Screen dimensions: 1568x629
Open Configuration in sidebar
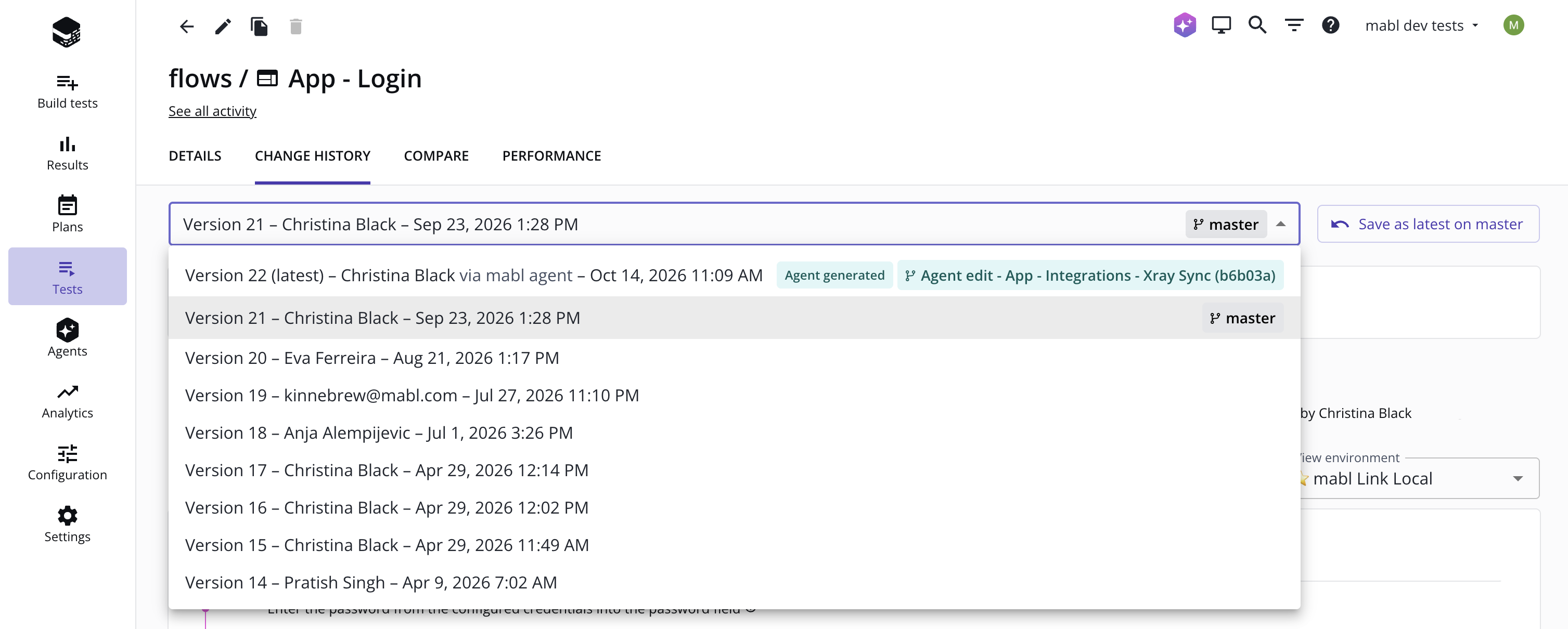(x=68, y=463)
